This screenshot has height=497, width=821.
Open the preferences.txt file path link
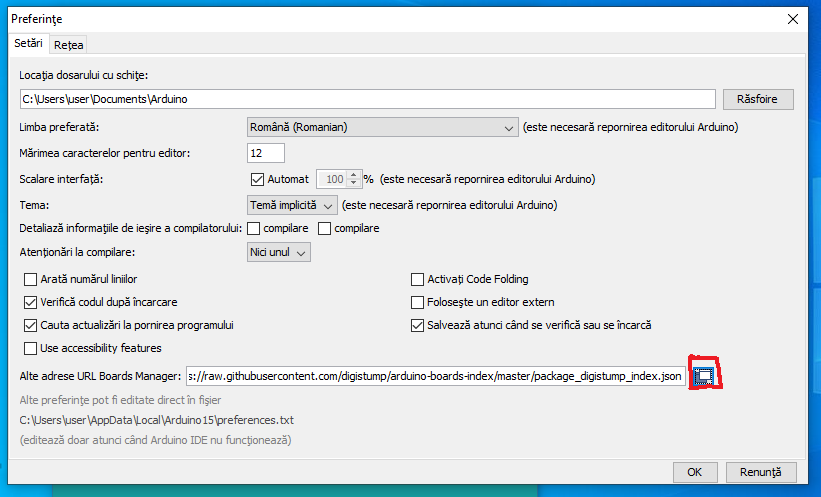157,420
